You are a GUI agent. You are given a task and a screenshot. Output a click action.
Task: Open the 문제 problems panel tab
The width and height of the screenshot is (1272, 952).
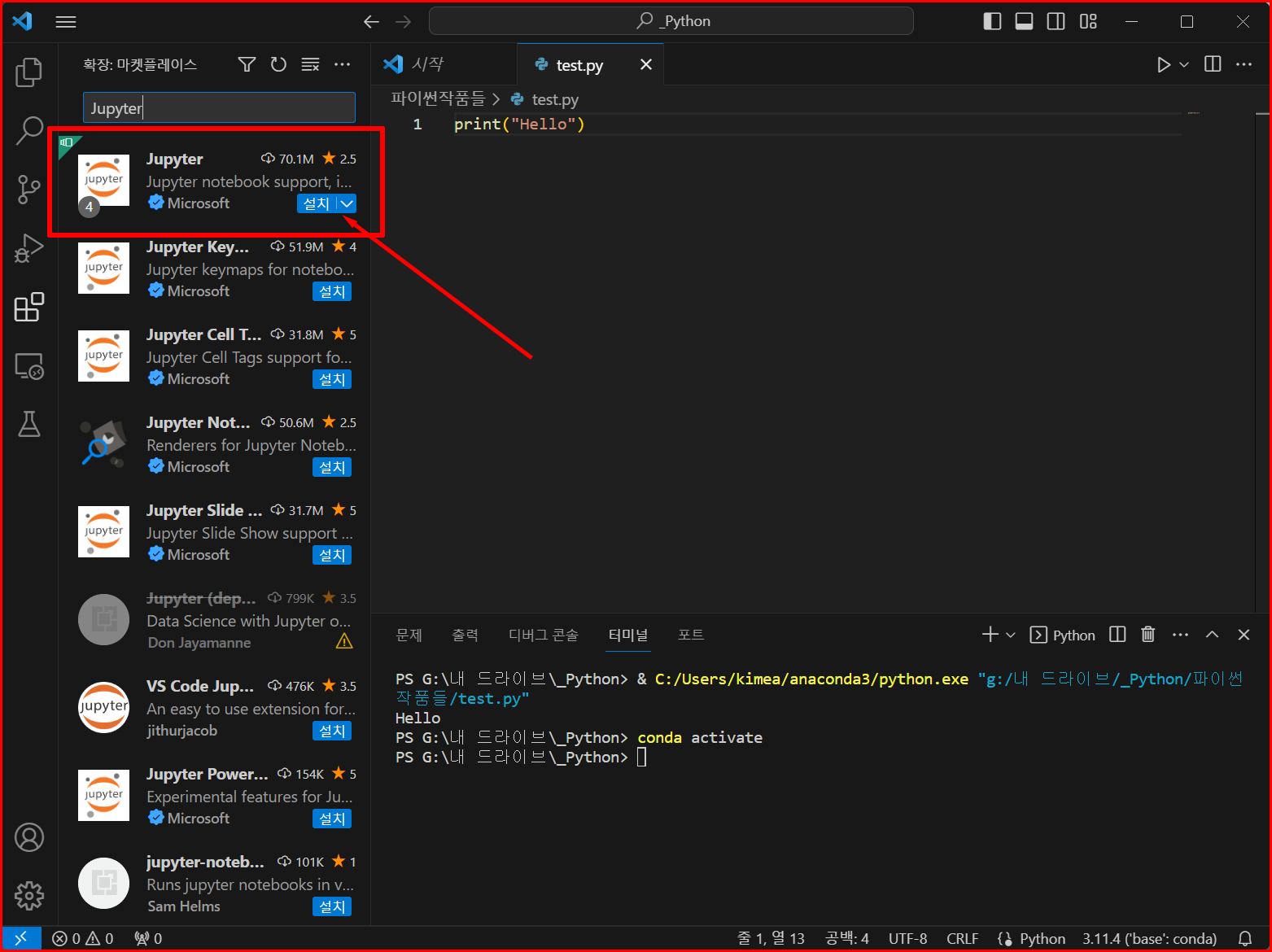pos(409,635)
